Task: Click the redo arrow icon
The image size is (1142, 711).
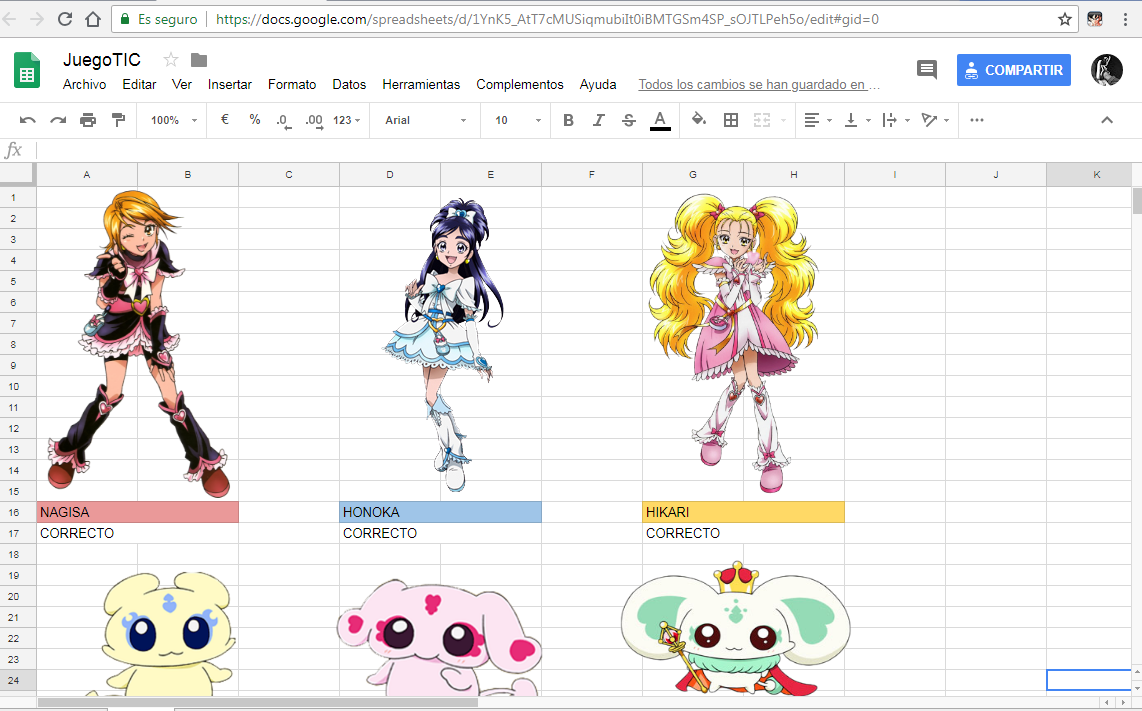Action: point(58,120)
